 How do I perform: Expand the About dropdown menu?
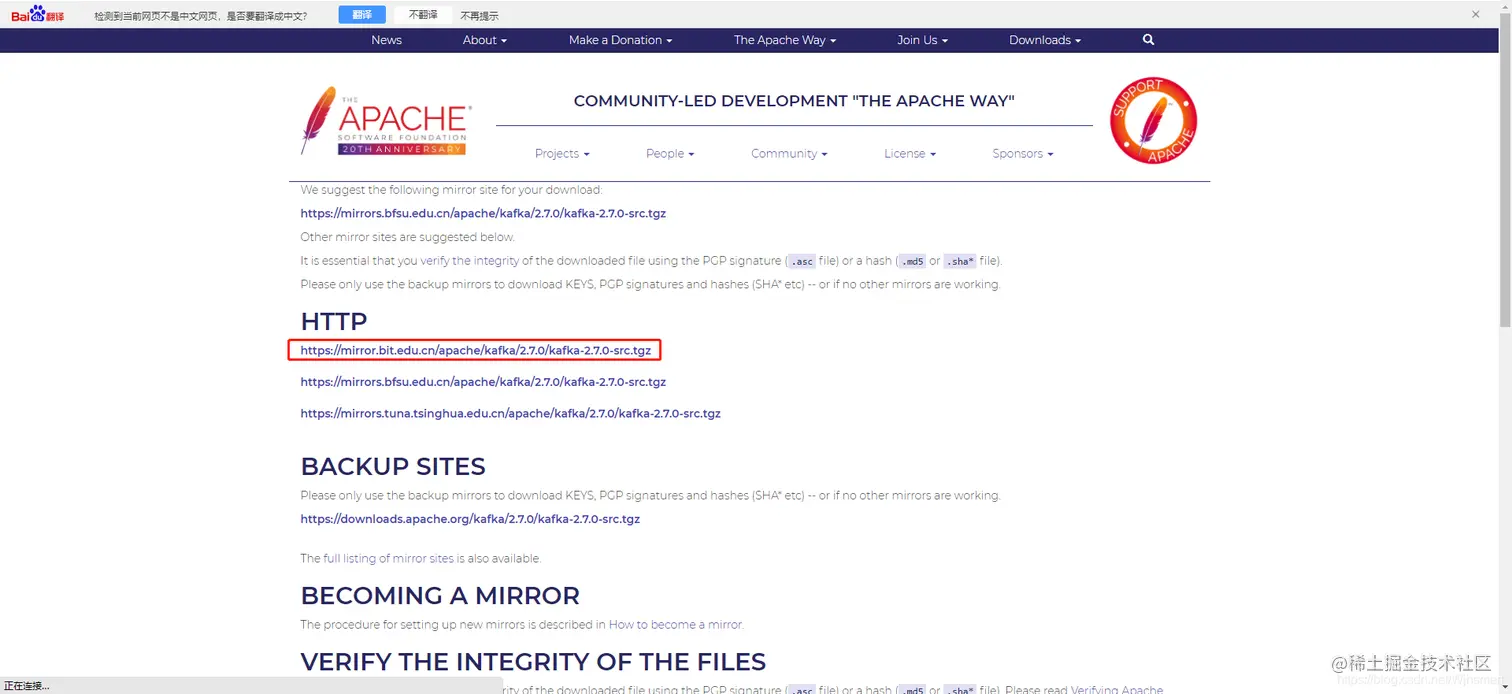coord(485,40)
